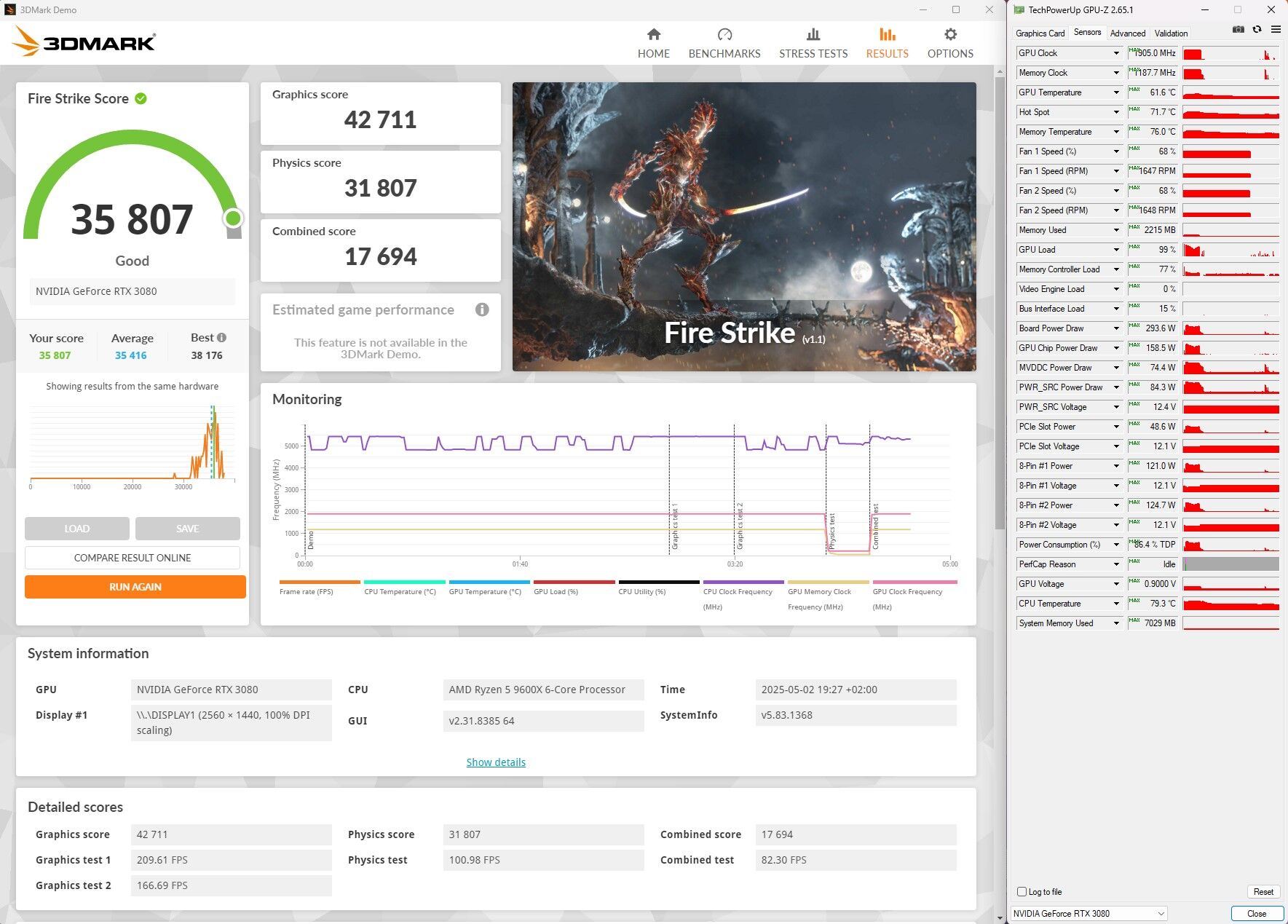This screenshot has height=924, width=1288.
Task: Open the GPU Clock sensor dropdown
Action: pyautogui.click(x=1116, y=53)
